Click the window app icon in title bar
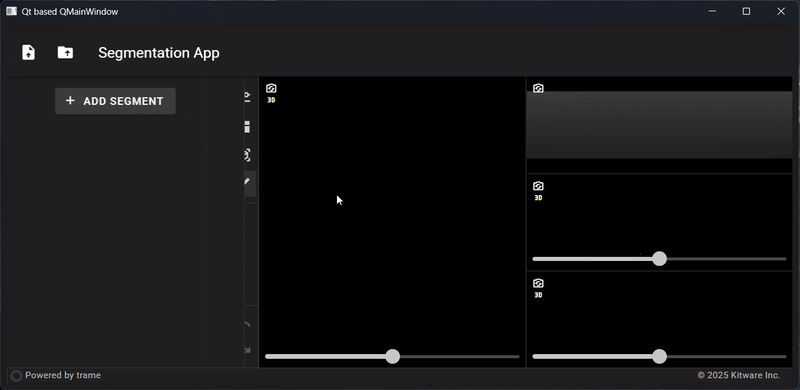The width and height of the screenshot is (800, 390). (11, 11)
